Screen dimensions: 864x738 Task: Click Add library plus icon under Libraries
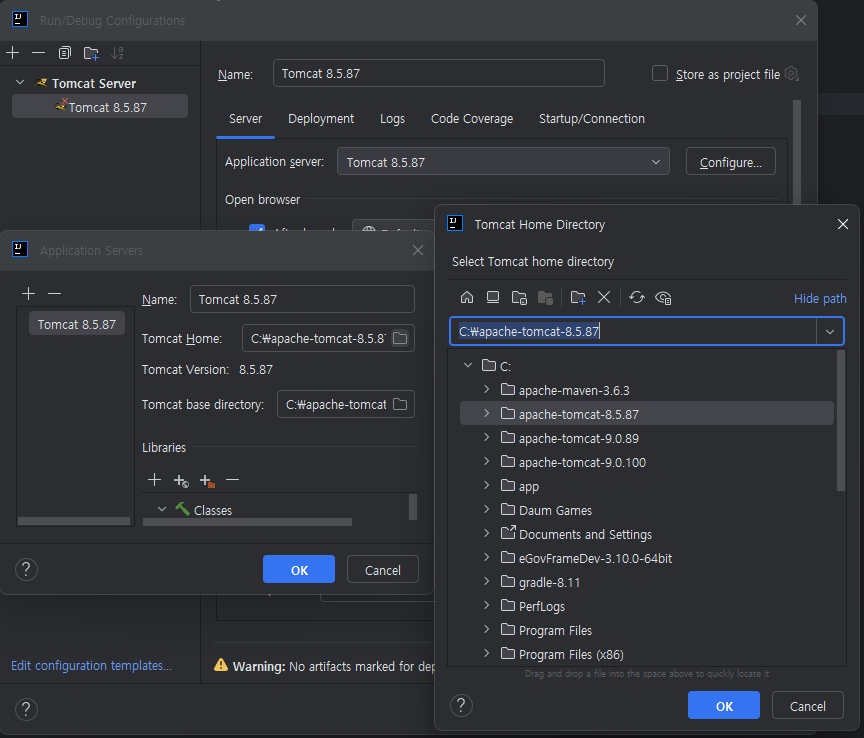pyautogui.click(x=154, y=480)
